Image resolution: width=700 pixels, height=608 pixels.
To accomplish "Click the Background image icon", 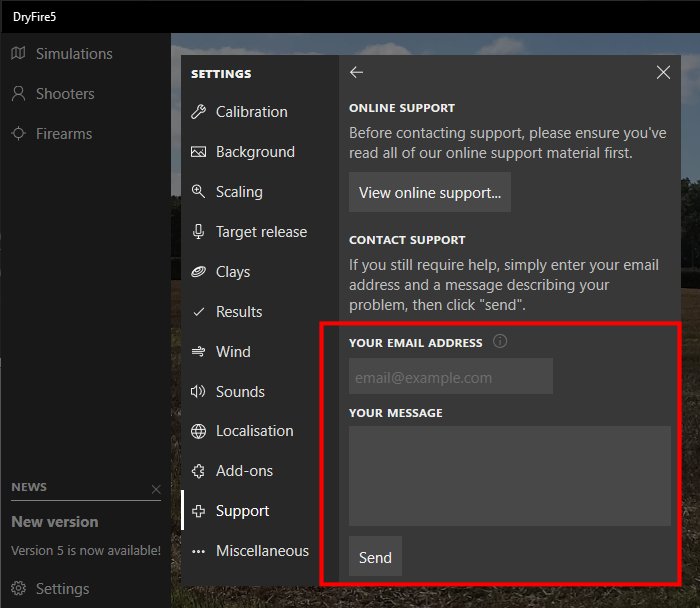I will [198, 152].
